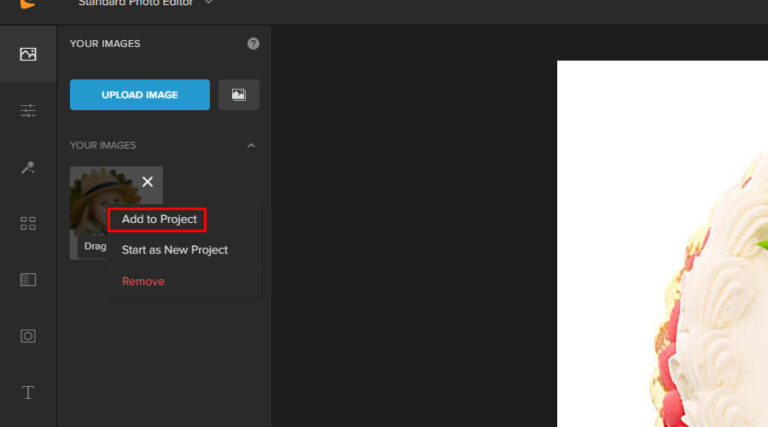This screenshot has width=768, height=427.
Task: Click the Upload Image button
Action: click(140, 95)
